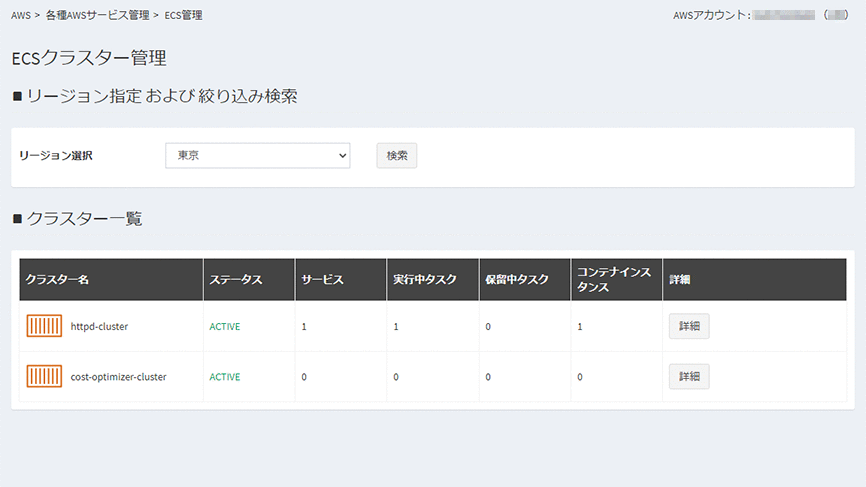Click the AWSアカウント label at top right

pyautogui.click(x=711, y=15)
